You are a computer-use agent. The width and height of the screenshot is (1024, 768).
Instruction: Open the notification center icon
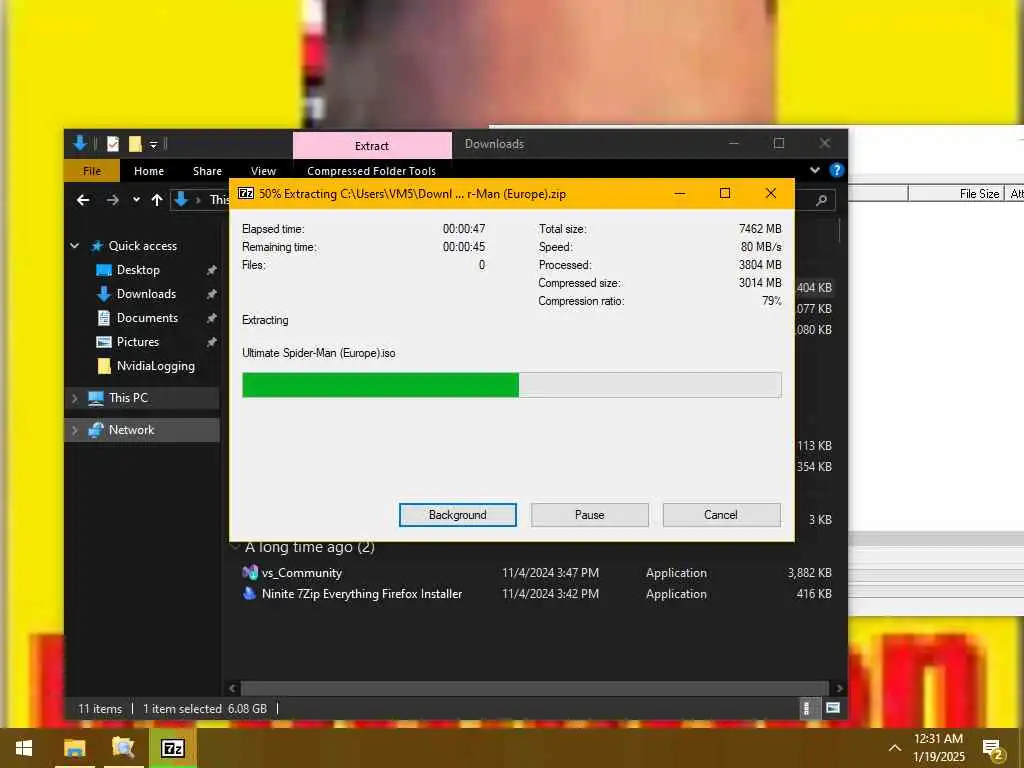click(993, 750)
